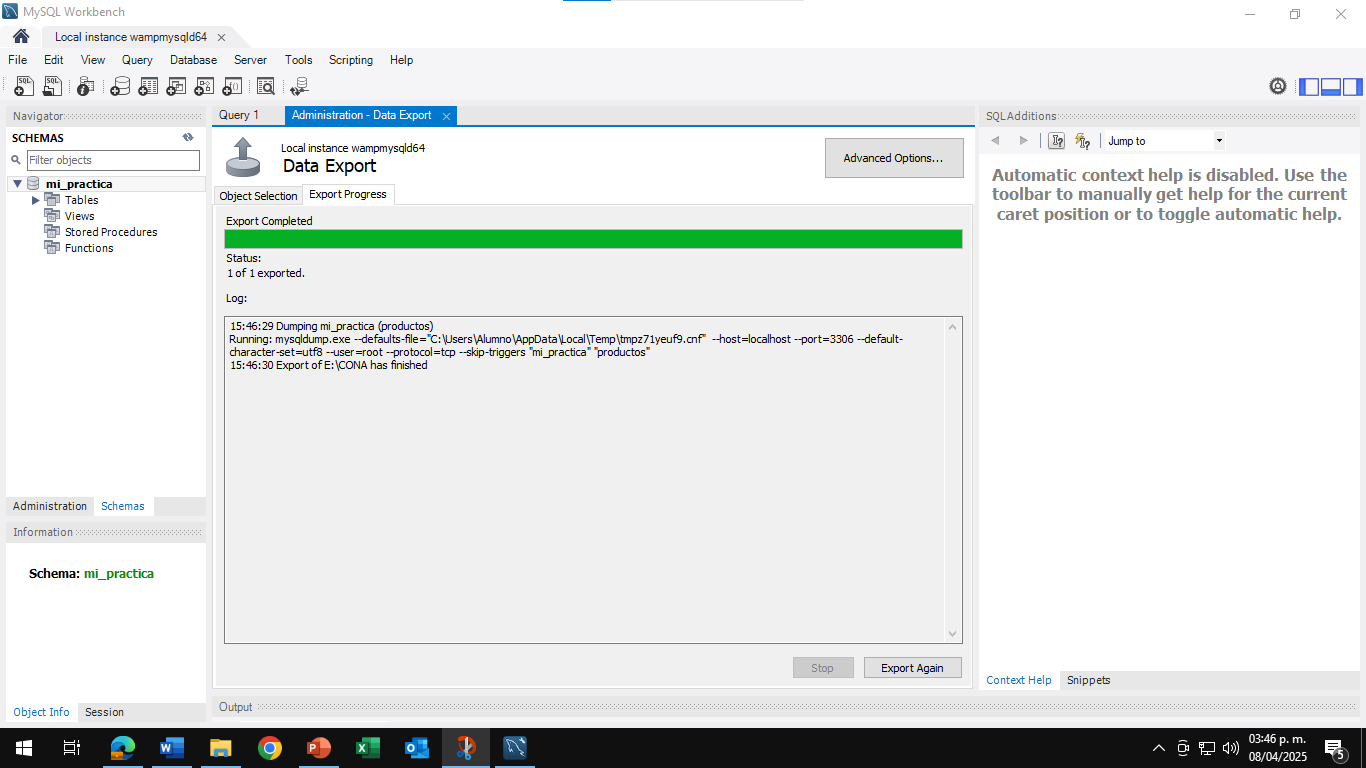The width and height of the screenshot is (1366, 768).
Task: Reconnect to DBMS icon
Action: pos(299,87)
